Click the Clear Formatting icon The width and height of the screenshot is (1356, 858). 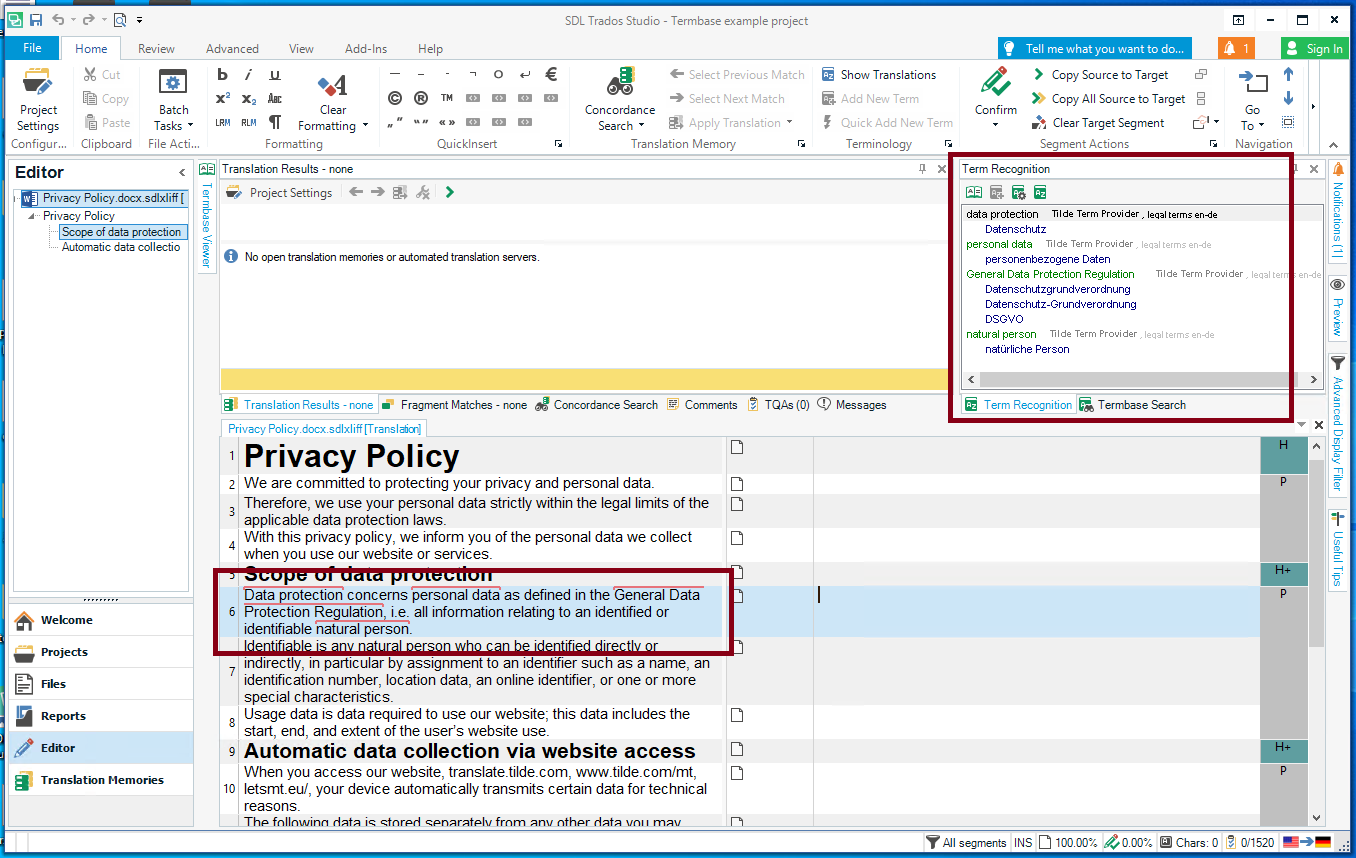(332, 85)
